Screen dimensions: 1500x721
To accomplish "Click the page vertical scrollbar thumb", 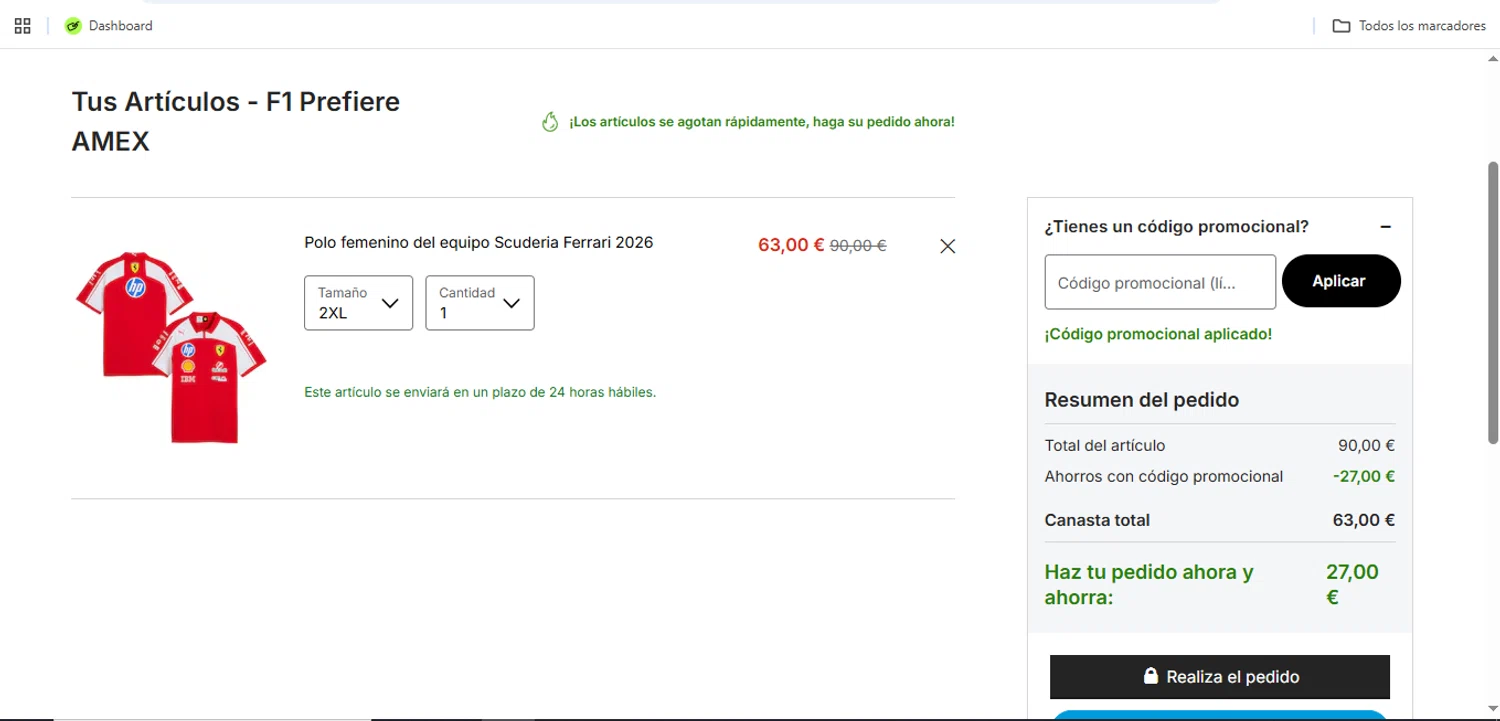I will point(1493,302).
